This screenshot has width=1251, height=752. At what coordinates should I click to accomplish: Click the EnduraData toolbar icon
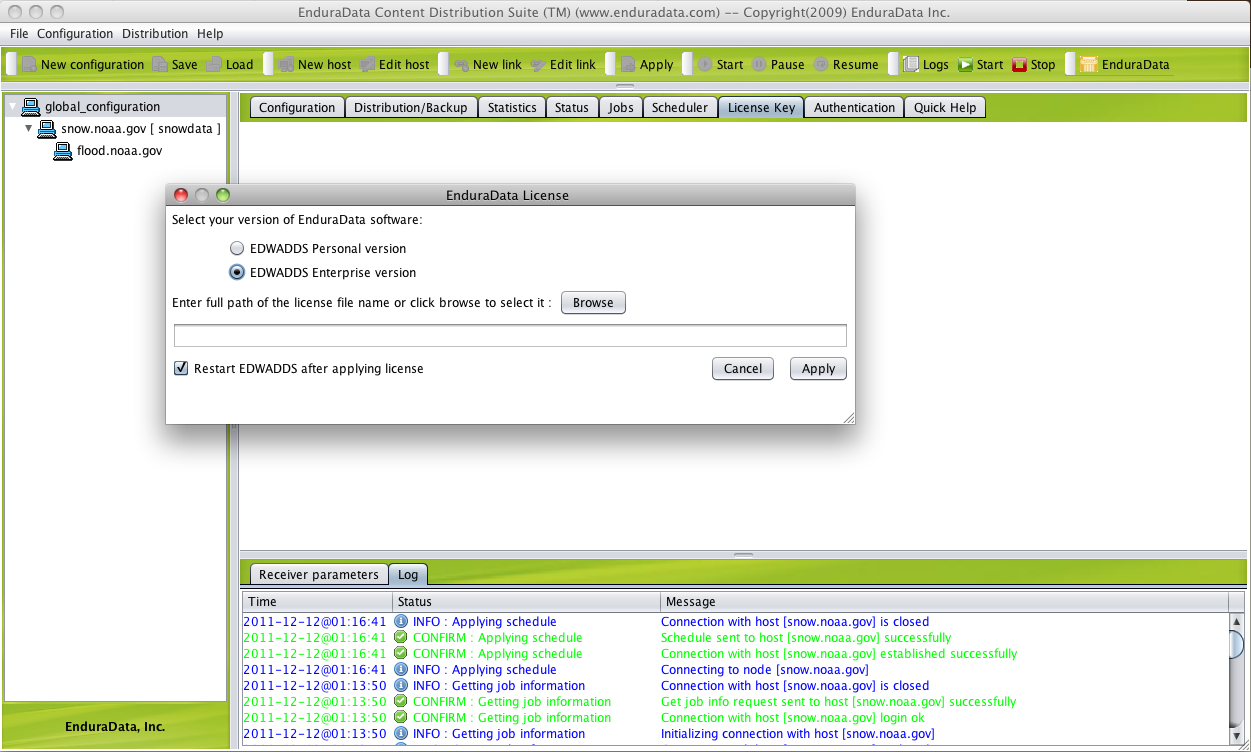point(1089,64)
